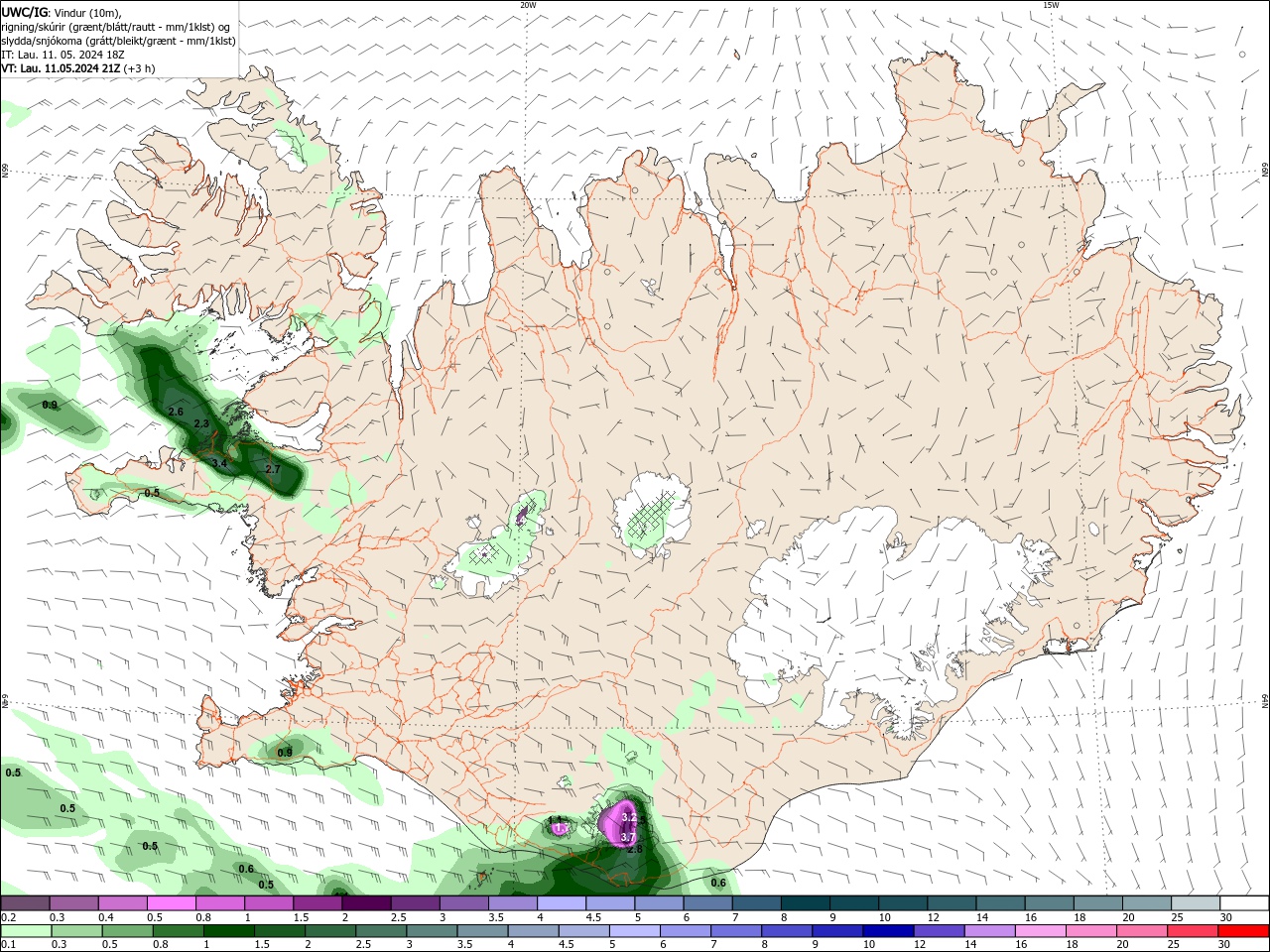The width and height of the screenshot is (1270, 952).
Task: Click the dark purple 2 swatch in the snow legend
Action: tap(364, 902)
